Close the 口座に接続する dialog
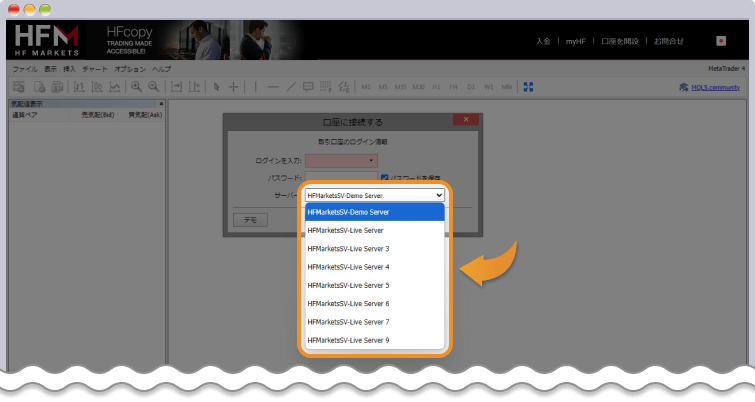This screenshot has height=402, width=755. [466, 119]
